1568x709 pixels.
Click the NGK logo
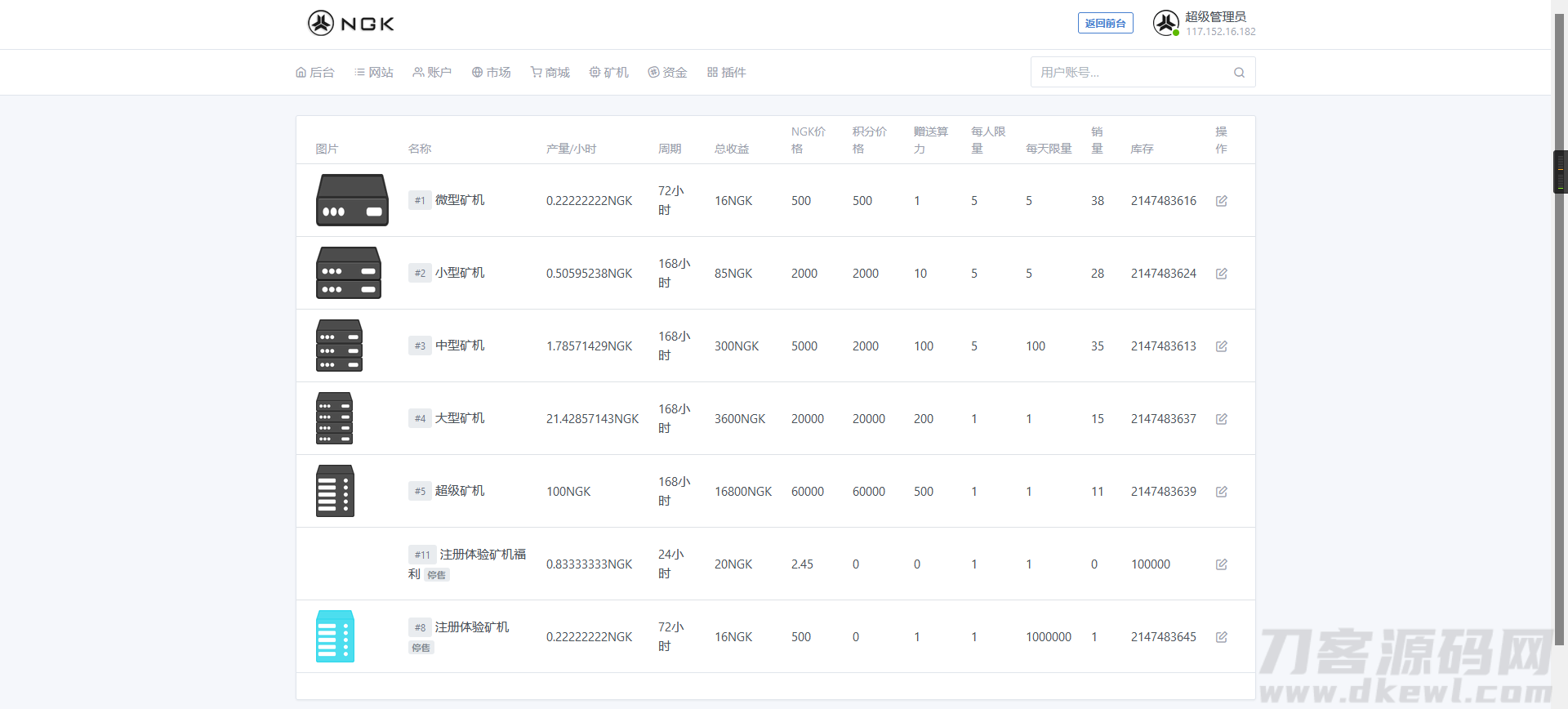click(x=351, y=23)
